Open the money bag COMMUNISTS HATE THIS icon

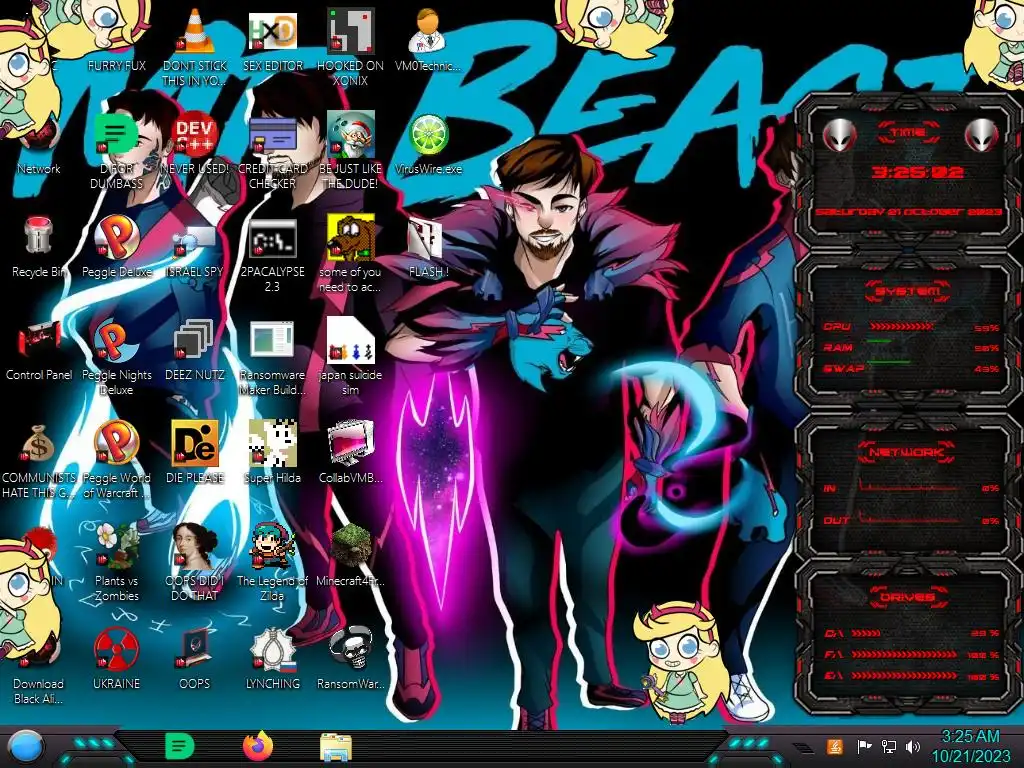(x=39, y=443)
